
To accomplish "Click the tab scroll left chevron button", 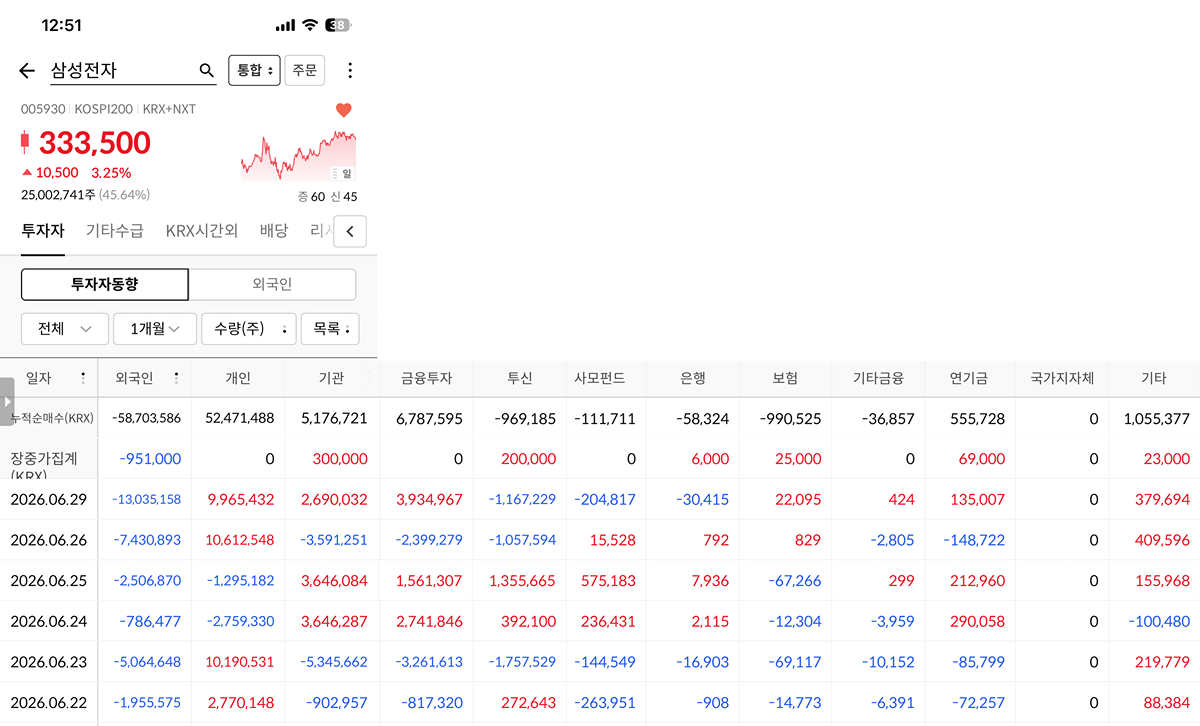I will pos(350,231).
